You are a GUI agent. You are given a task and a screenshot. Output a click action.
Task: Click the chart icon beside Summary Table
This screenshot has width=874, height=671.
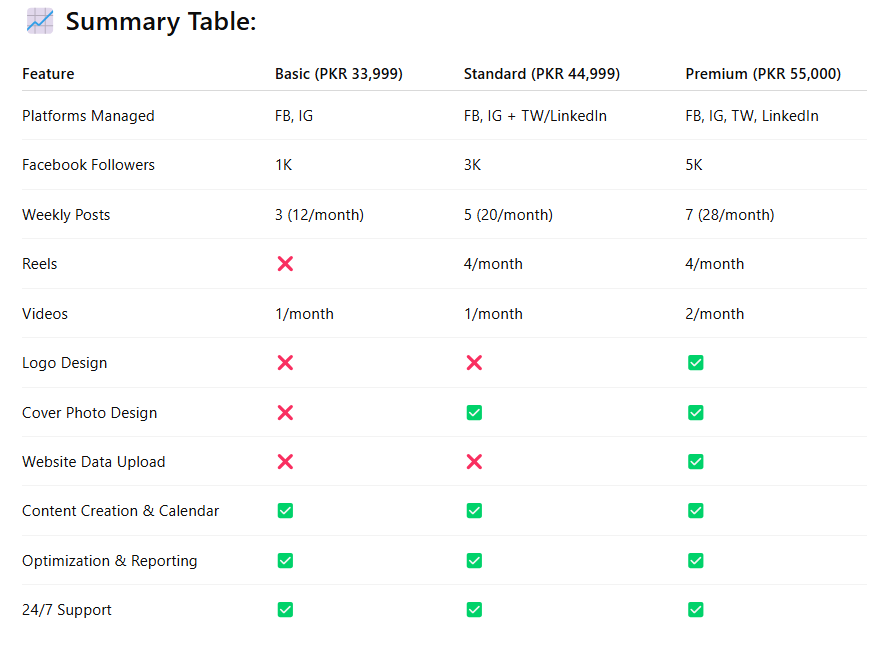point(40,21)
